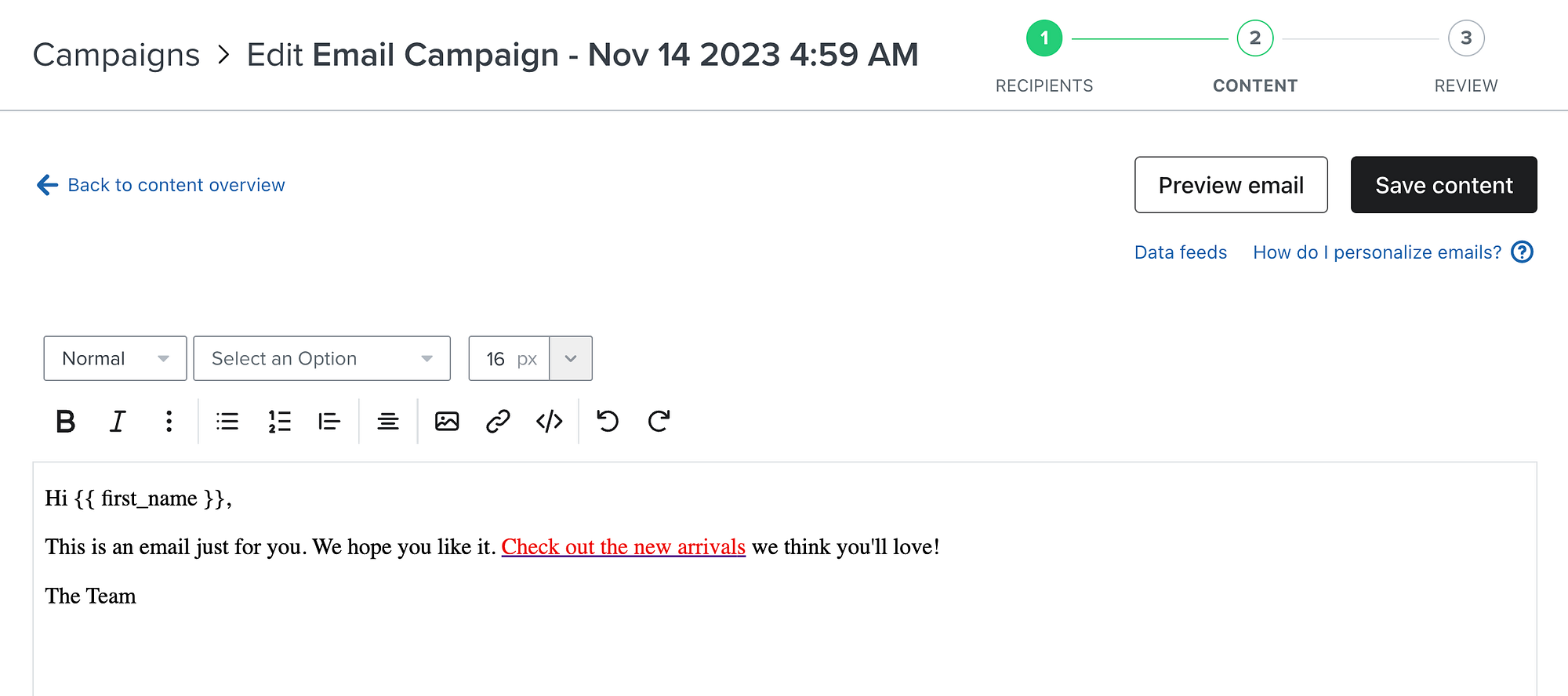Click Save content
1568x696 pixels.
click(x=1443, y=185)
